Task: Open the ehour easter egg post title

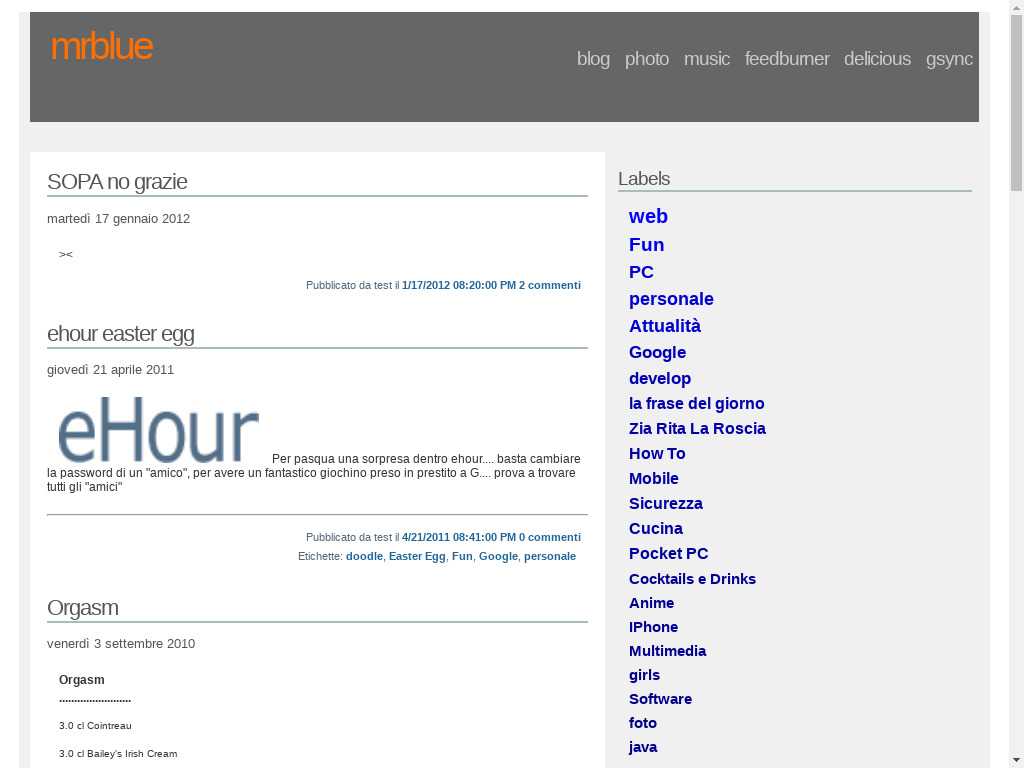Action: (x=120, y=334)
